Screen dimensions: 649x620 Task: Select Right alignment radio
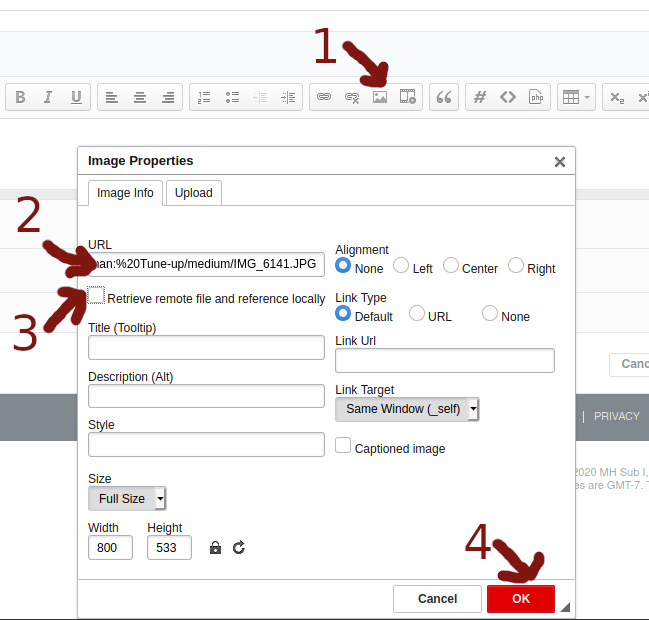pos(516,265)
